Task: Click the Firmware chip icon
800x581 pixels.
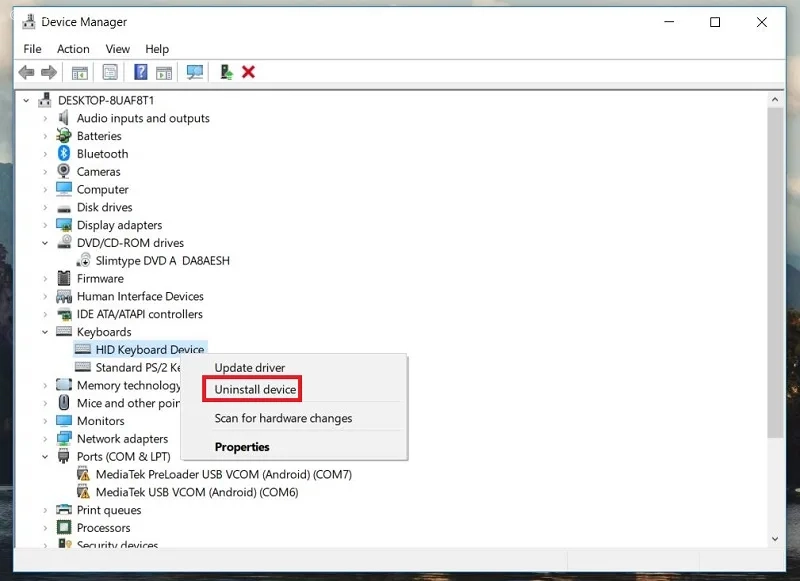Action: (x=64, y=279)
